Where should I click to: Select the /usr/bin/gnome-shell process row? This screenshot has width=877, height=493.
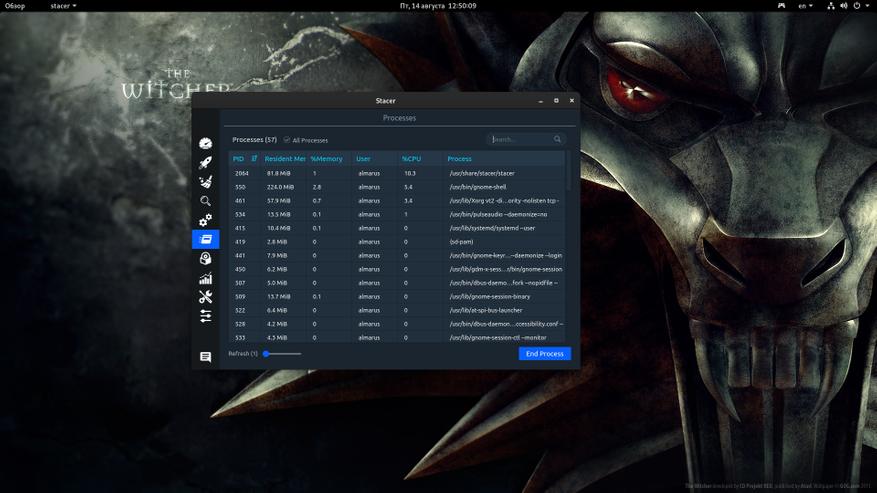[397, 187]
